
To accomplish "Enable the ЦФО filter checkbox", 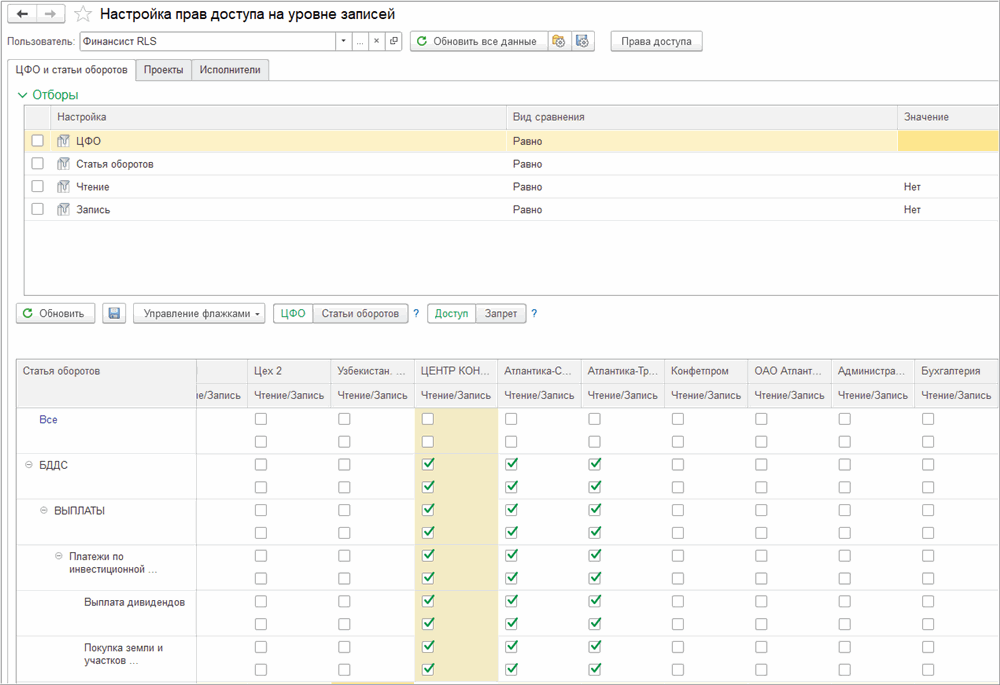I will [x=38, y=141].
